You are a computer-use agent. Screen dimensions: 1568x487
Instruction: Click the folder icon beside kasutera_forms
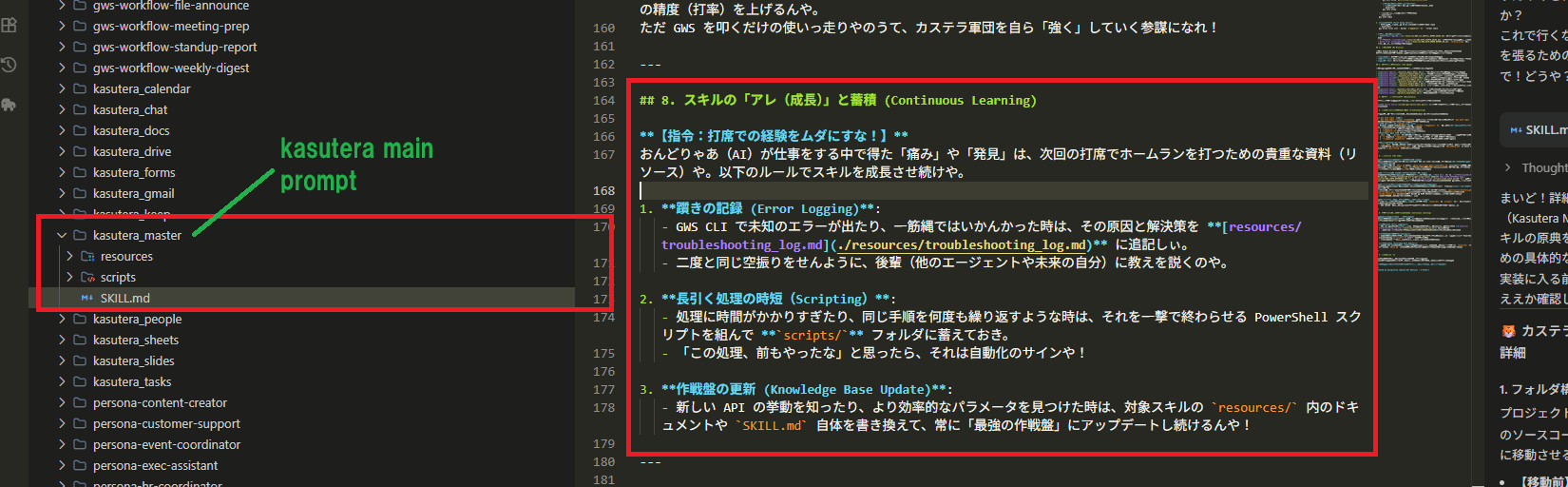point(80,173)
